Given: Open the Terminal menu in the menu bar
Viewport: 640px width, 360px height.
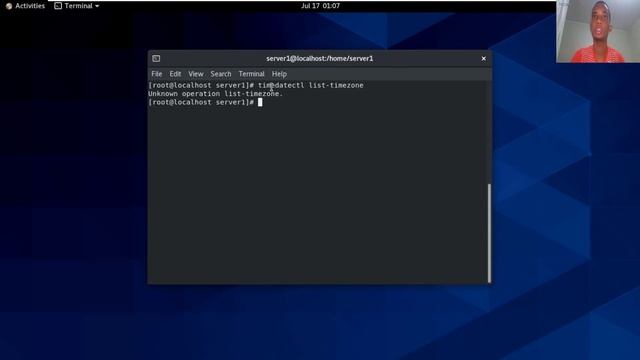Looking at the screenshot, I should click(x=251, y=74).
